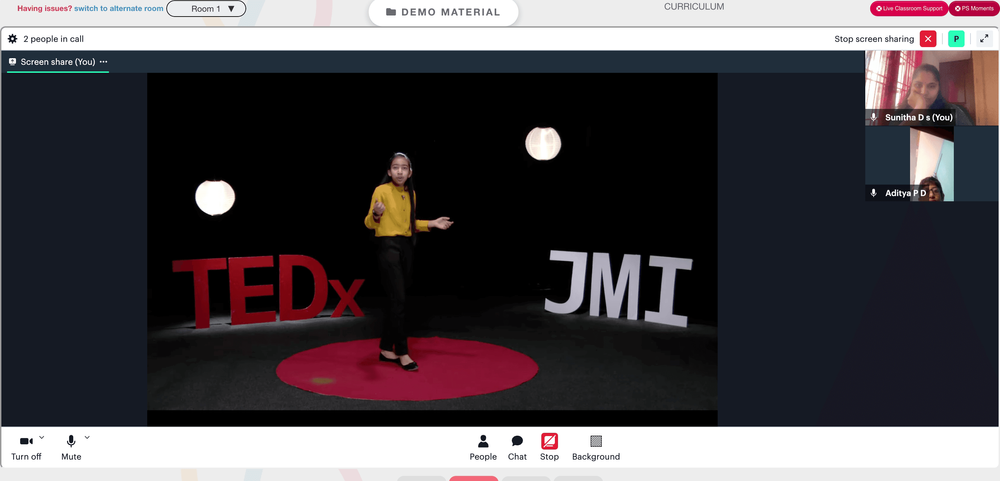Screen dimensions: 1000x481
Task: Stop screen sharing with red X button
Action: (928, 39)
